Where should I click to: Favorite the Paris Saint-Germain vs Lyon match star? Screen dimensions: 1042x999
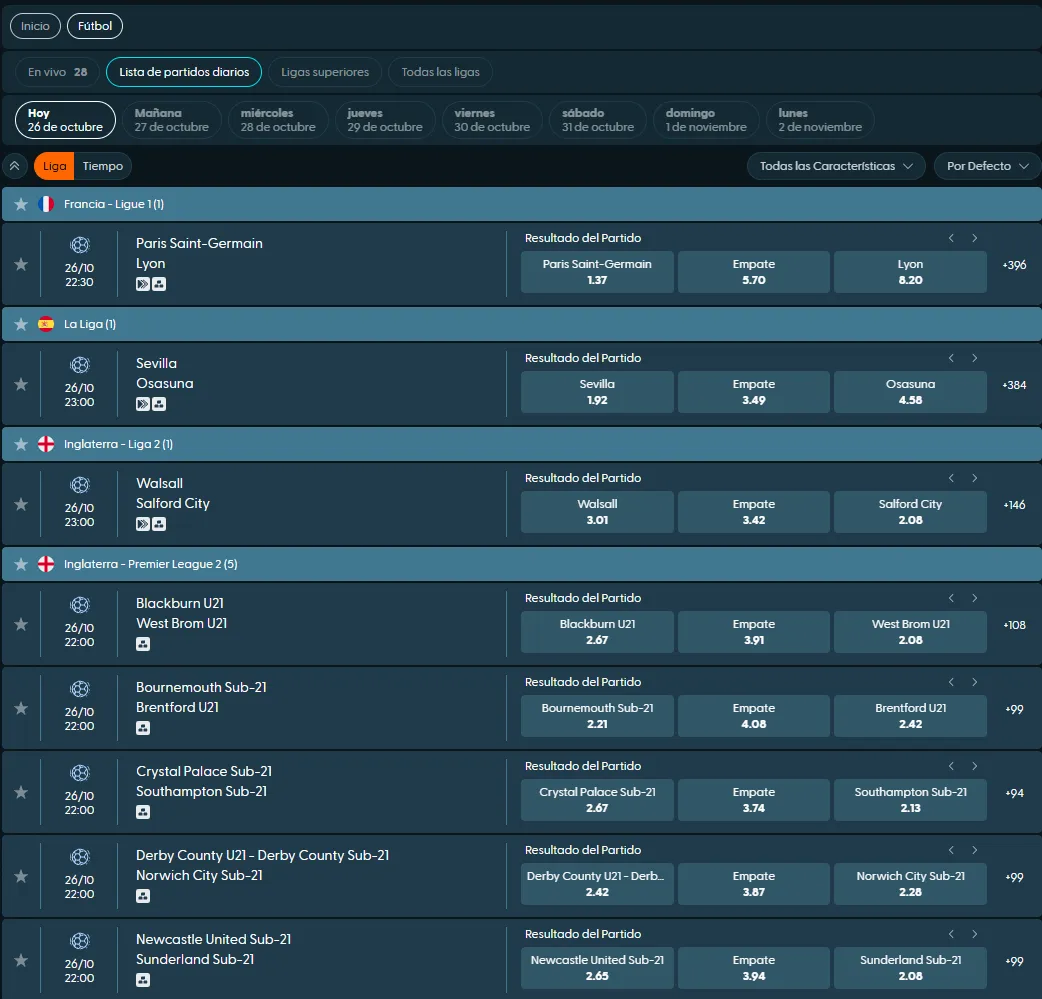pyautogui.click(x=21, y=265)
